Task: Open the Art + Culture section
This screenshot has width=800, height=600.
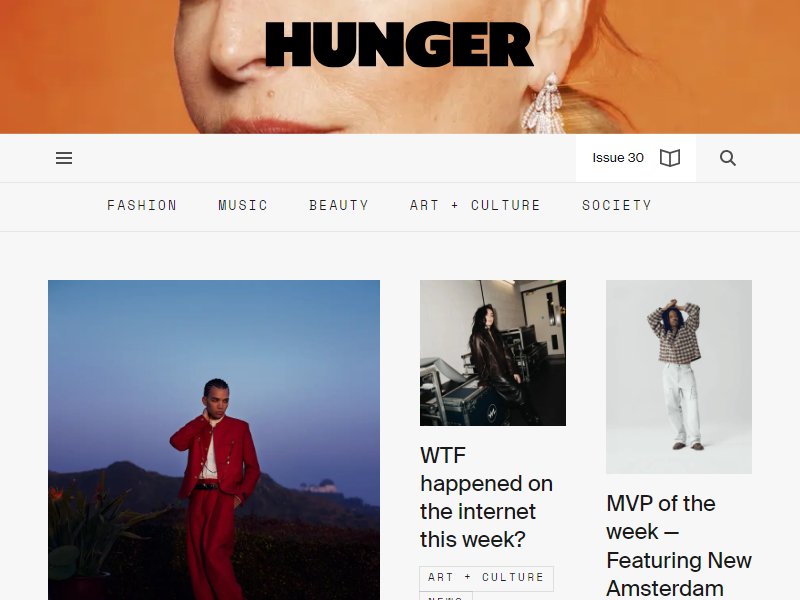Action: pyautogui.click(x=475, y=206)
